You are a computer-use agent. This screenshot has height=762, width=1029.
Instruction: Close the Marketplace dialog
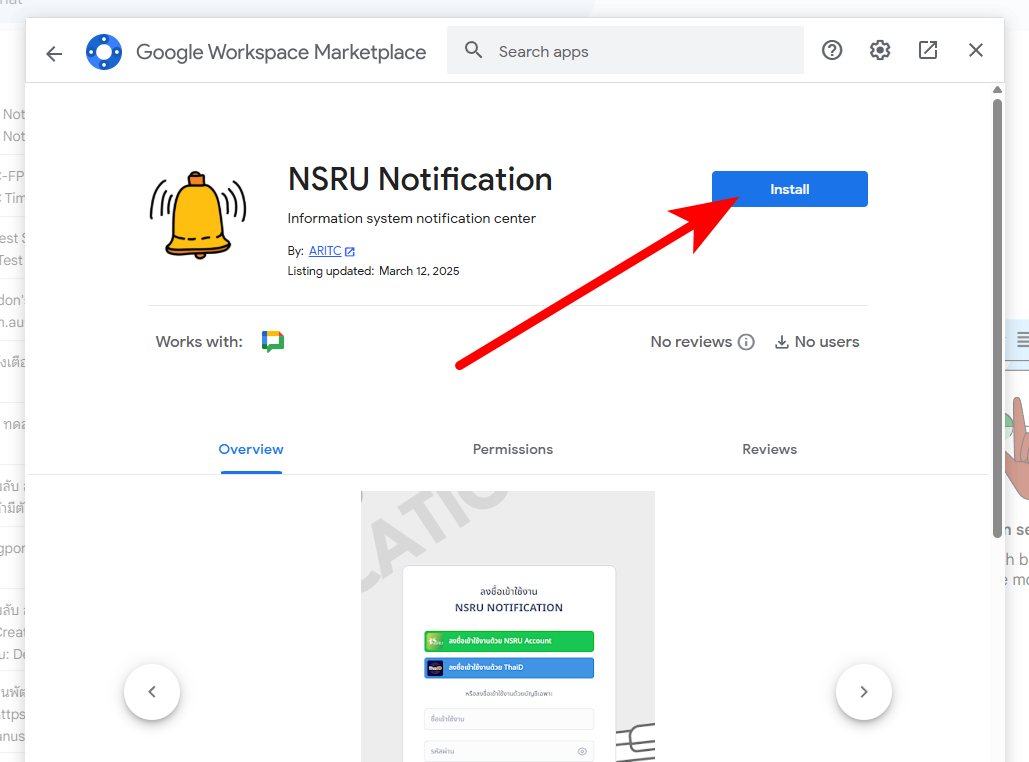[x=975, y=50]
